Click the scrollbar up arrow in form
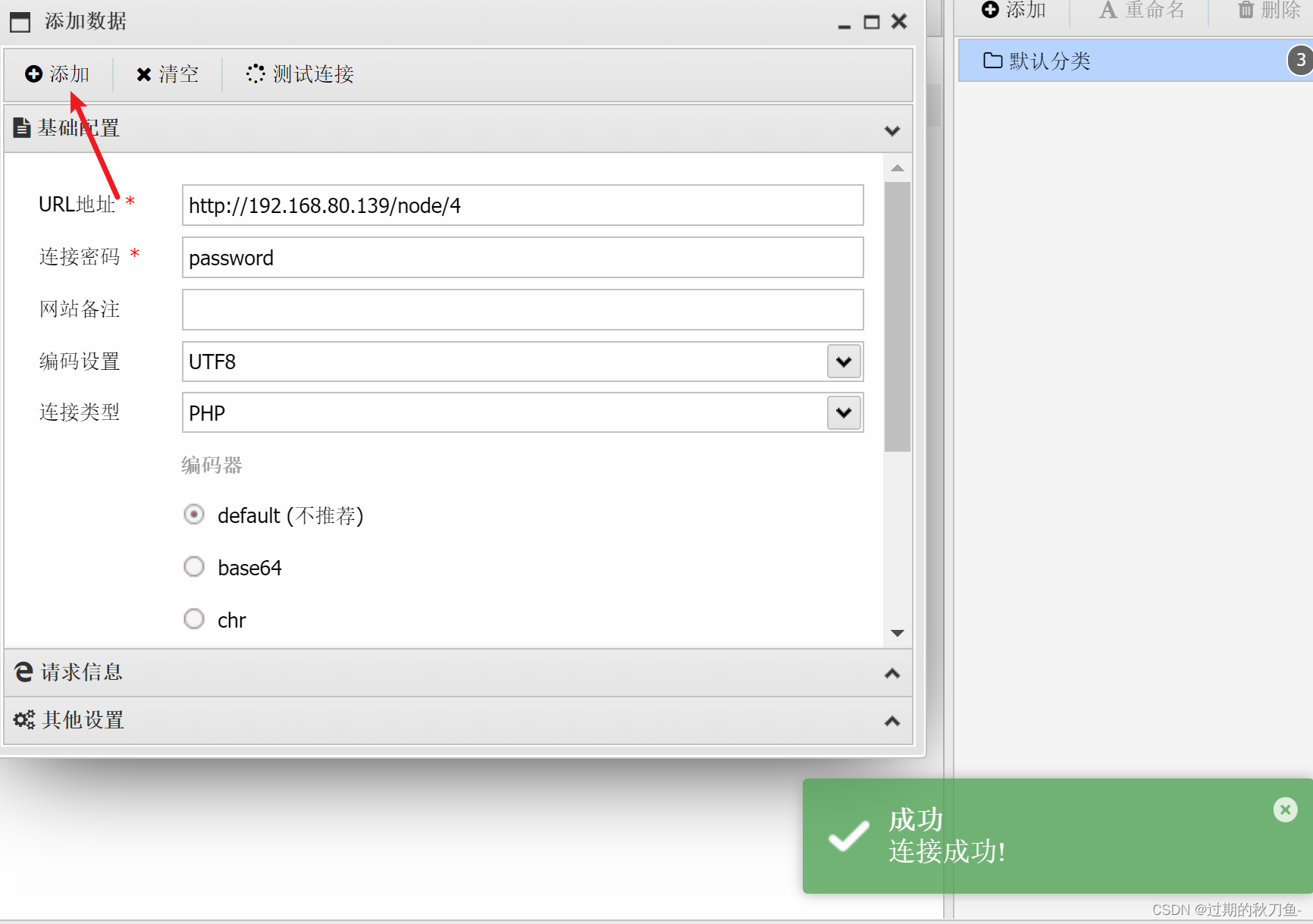 [898, 168]
